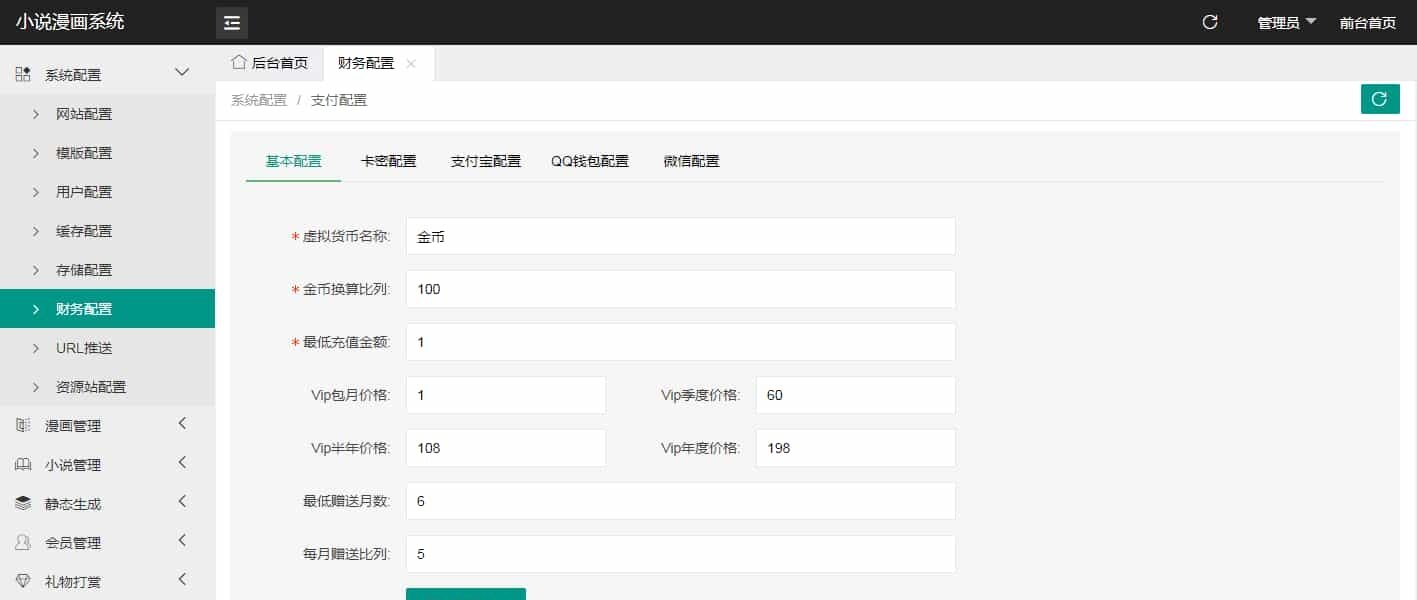Click inside the Vip包月价格 input field
Image resolution: width=1417 pixels, height=600 pixels.
505,394
